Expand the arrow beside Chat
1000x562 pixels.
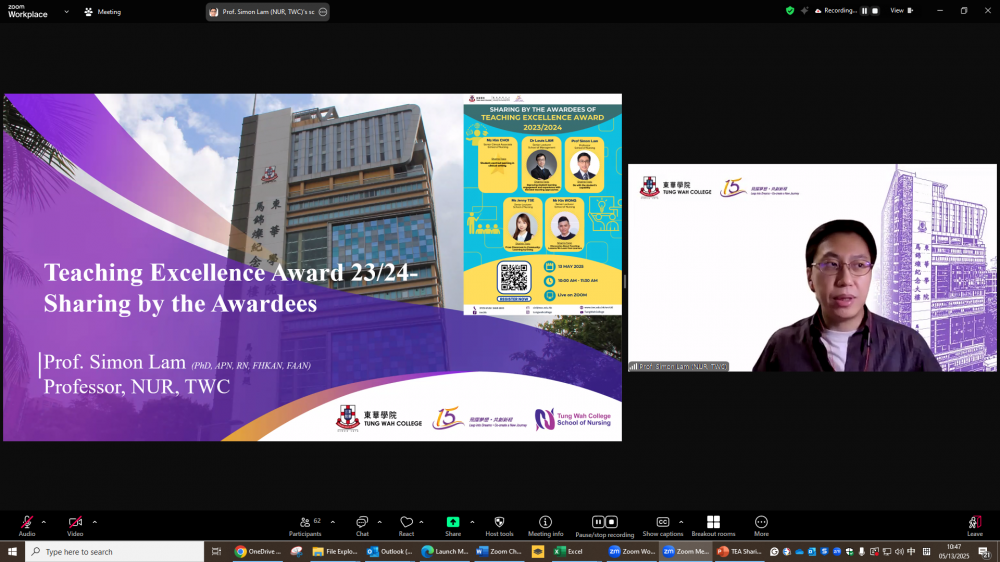pyautogui.click(x=379, y=522)
